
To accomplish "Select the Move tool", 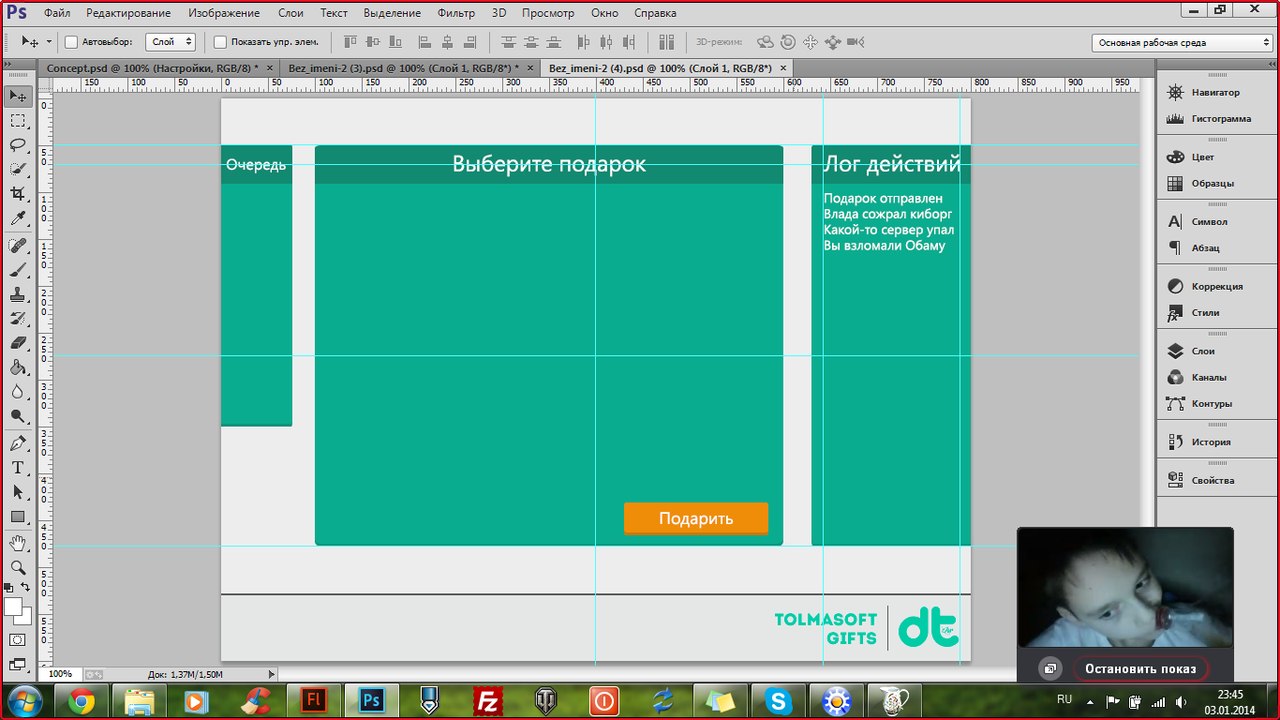I will pyautogui.click(x=18, y=96).
